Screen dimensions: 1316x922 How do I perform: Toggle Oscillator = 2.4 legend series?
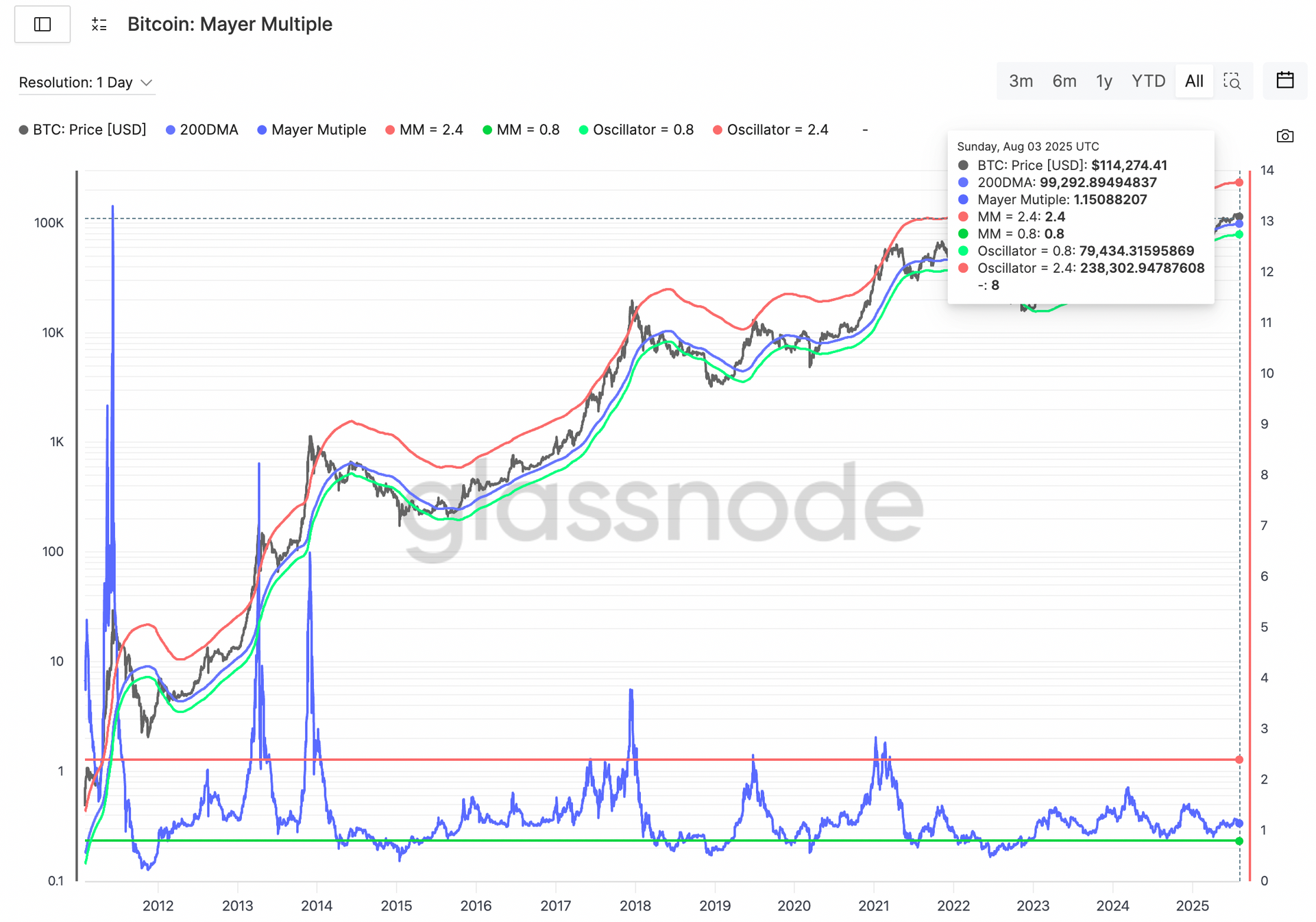(x=770, y=130)
